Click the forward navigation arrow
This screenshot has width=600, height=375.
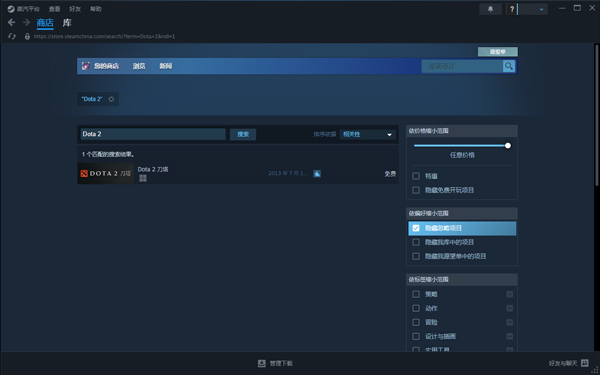point(26,23)
